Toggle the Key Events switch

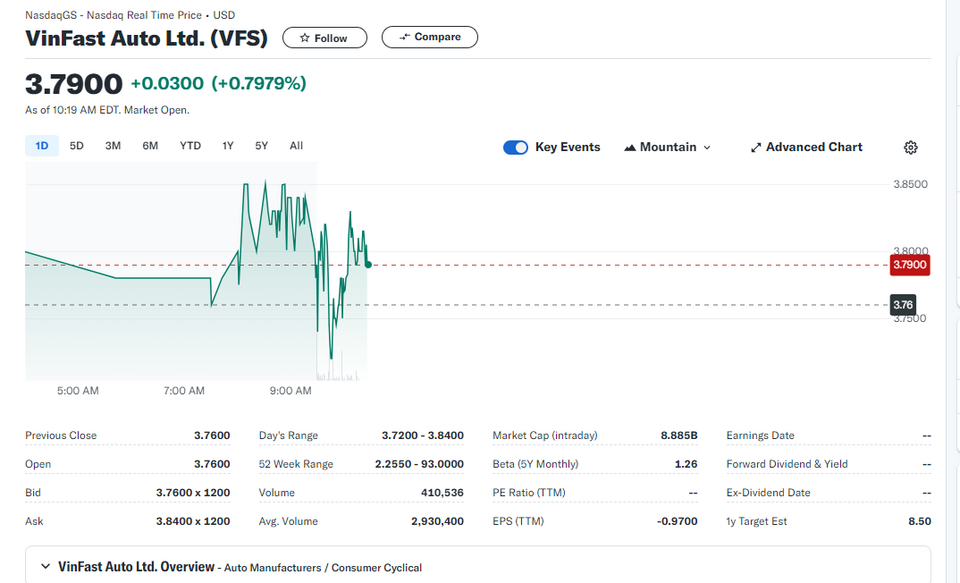pyautogui.click(x=516, y=148)
